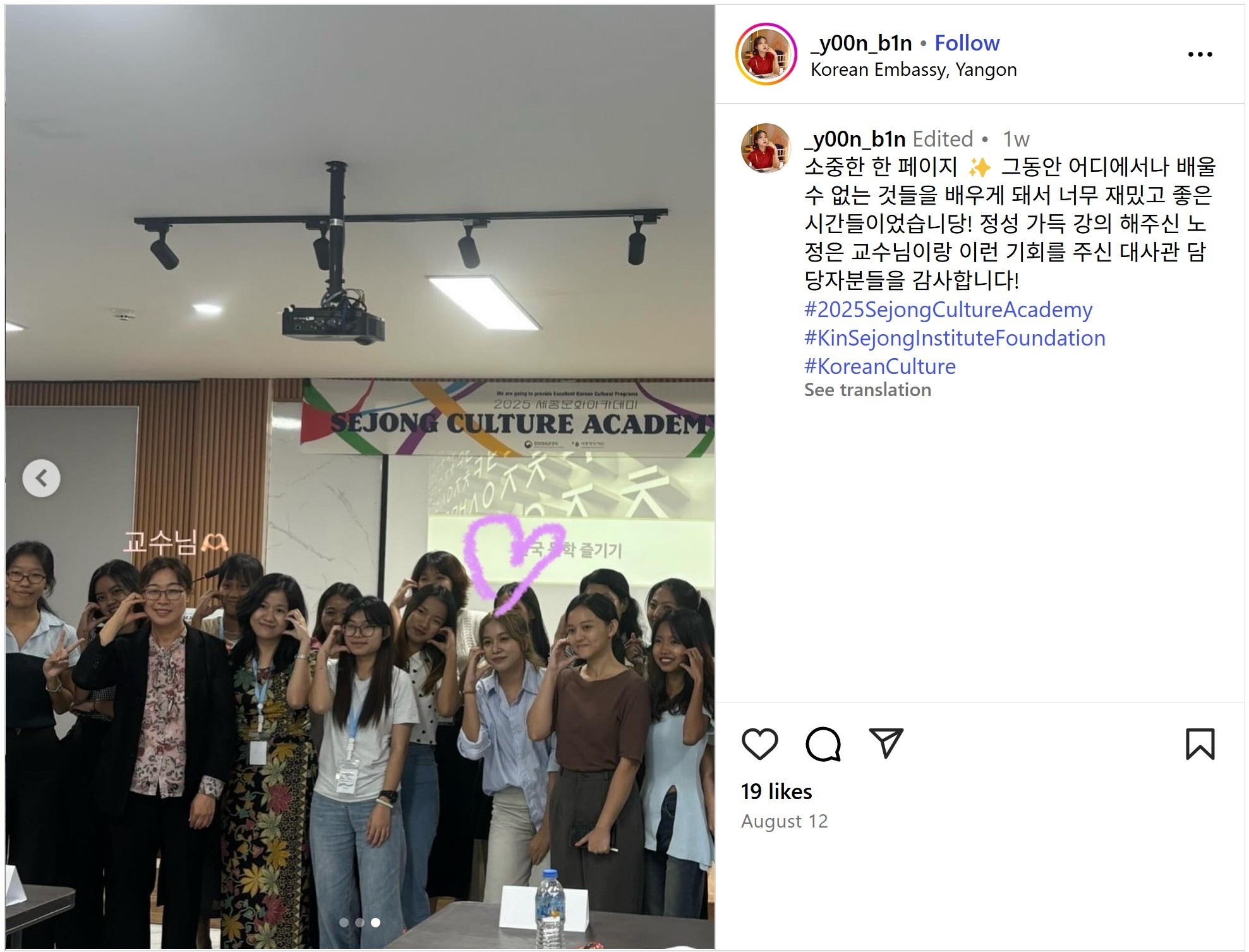Click the #KinSejongInstituteFoundation hashtag
1249x952 pixels.
click(x=955, y=338)
